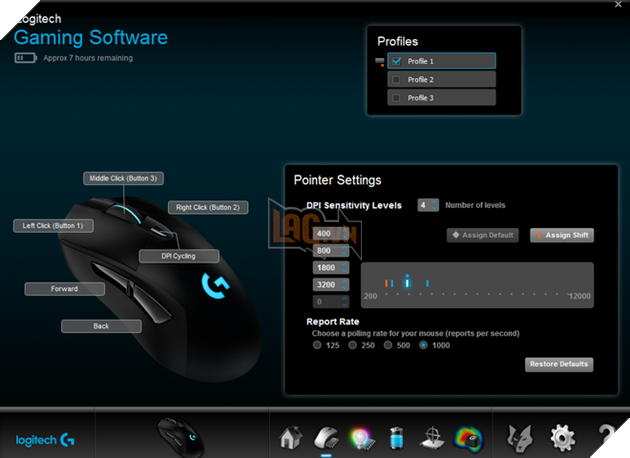
Task: Click the Left Click (Button 1) label
Action: [53, 226]
